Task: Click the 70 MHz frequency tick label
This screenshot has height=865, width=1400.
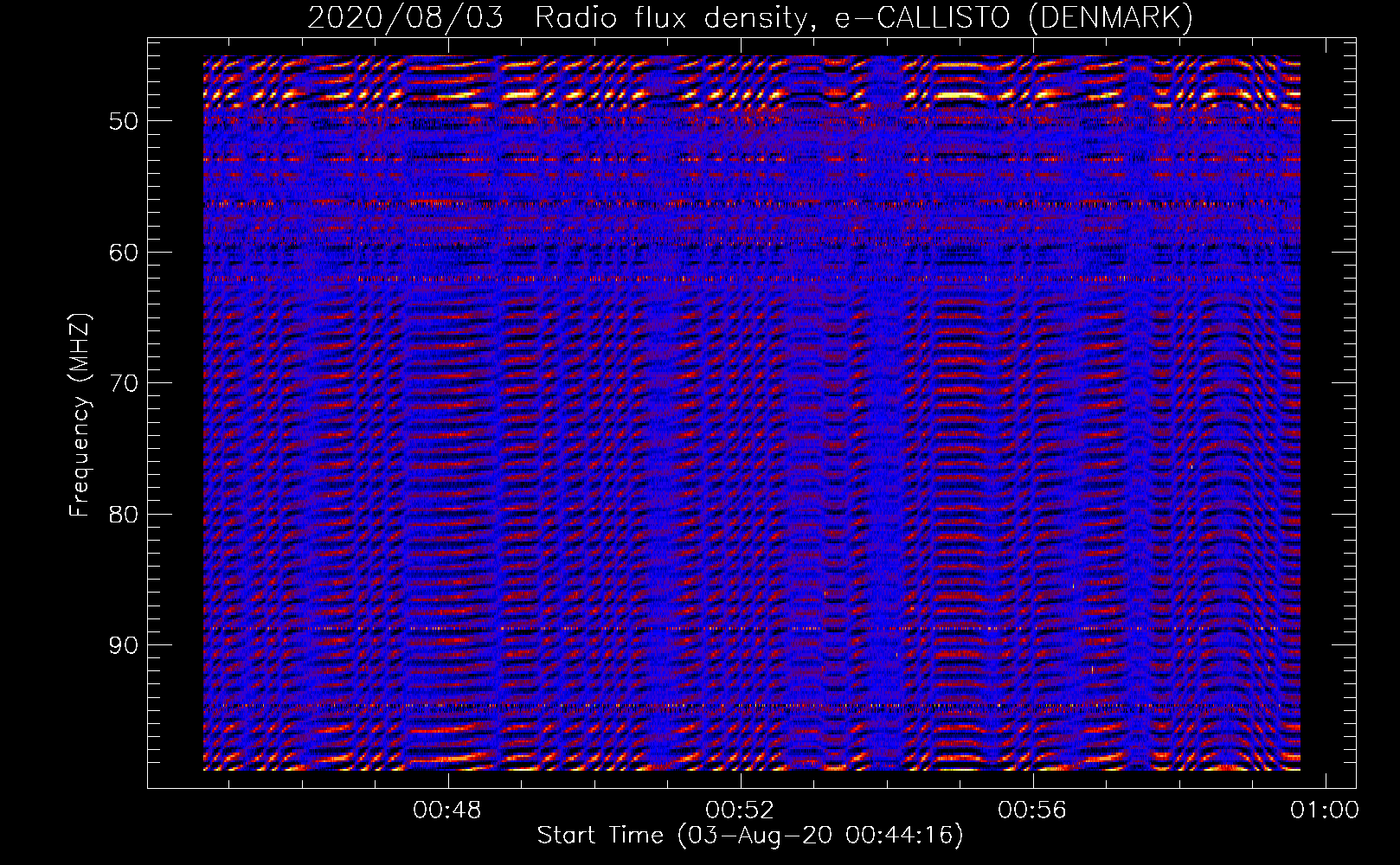Action: 124,383
